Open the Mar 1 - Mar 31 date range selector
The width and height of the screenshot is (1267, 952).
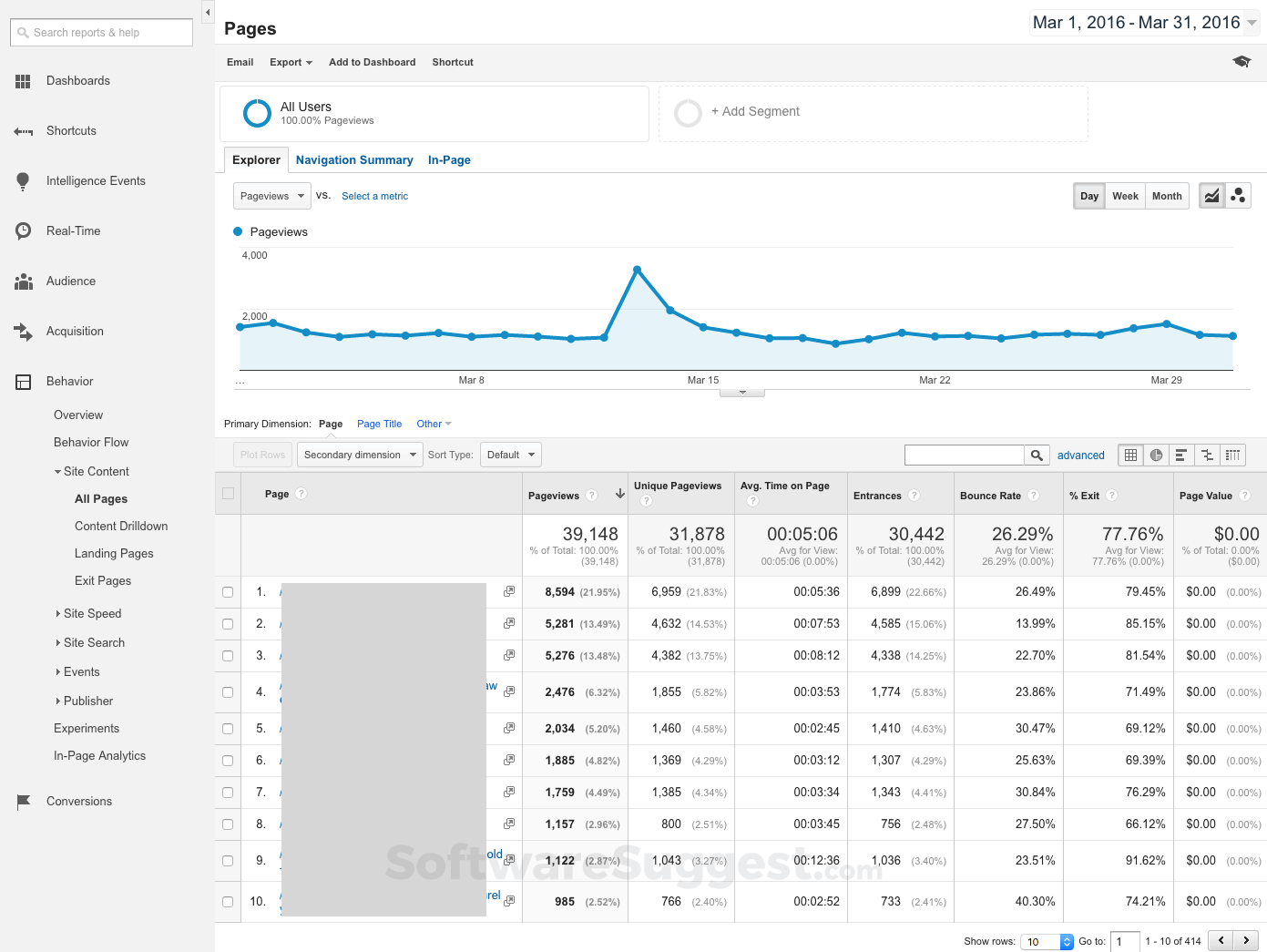pos(1142,22)
